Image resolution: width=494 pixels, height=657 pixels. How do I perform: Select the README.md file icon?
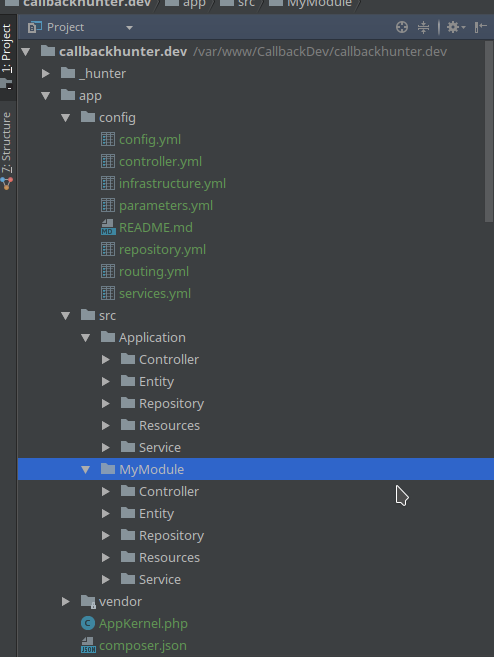[x=108, y=228]
